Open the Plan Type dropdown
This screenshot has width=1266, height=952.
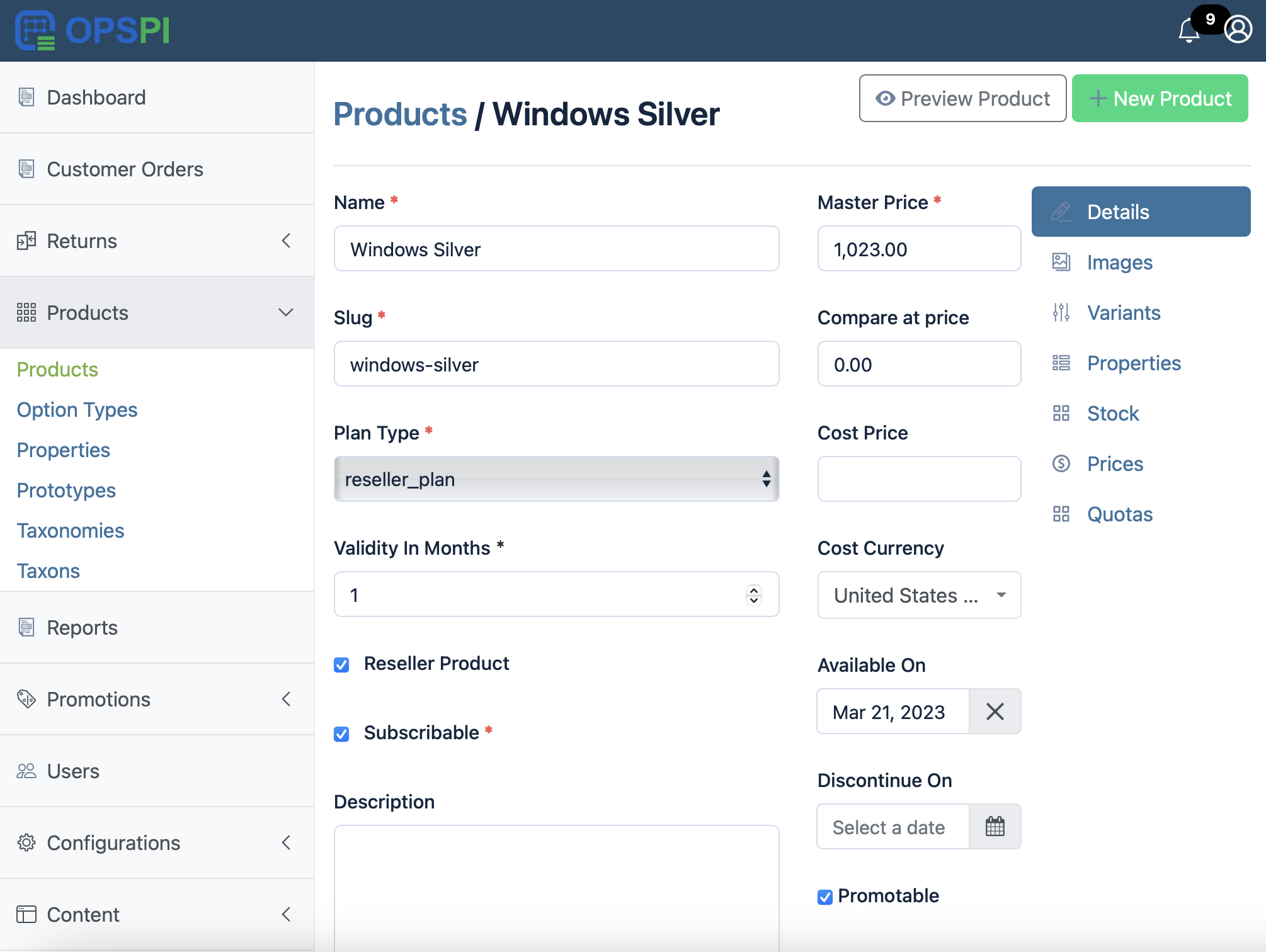[x=557, y=479]
